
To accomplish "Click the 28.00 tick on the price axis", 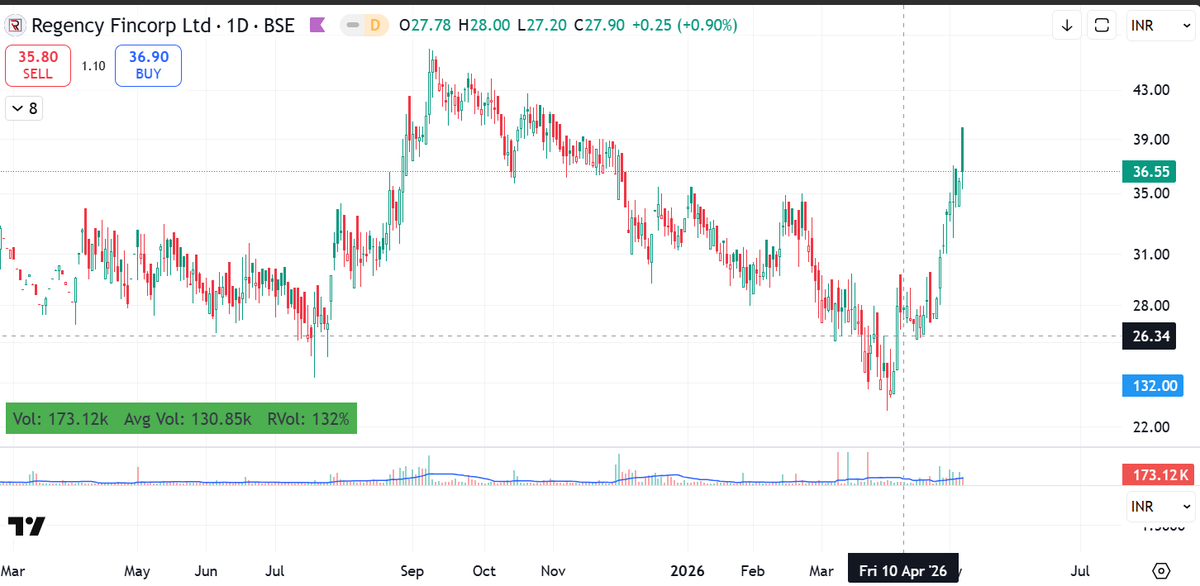I will pos(1149,305).
